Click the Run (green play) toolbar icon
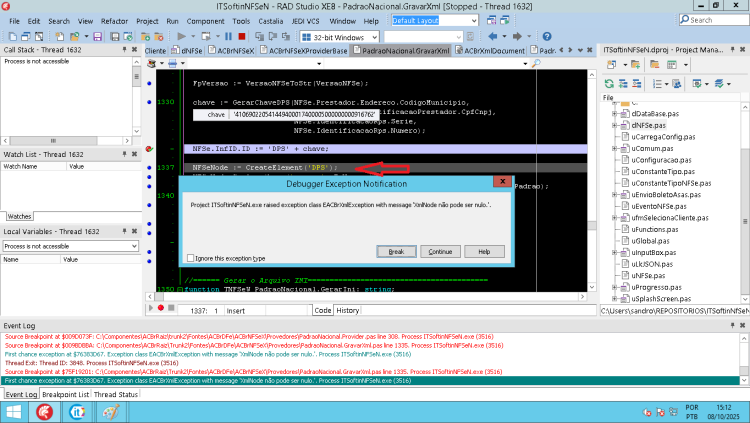This screenshot has width=750, height=423. [x=181, y=36]
